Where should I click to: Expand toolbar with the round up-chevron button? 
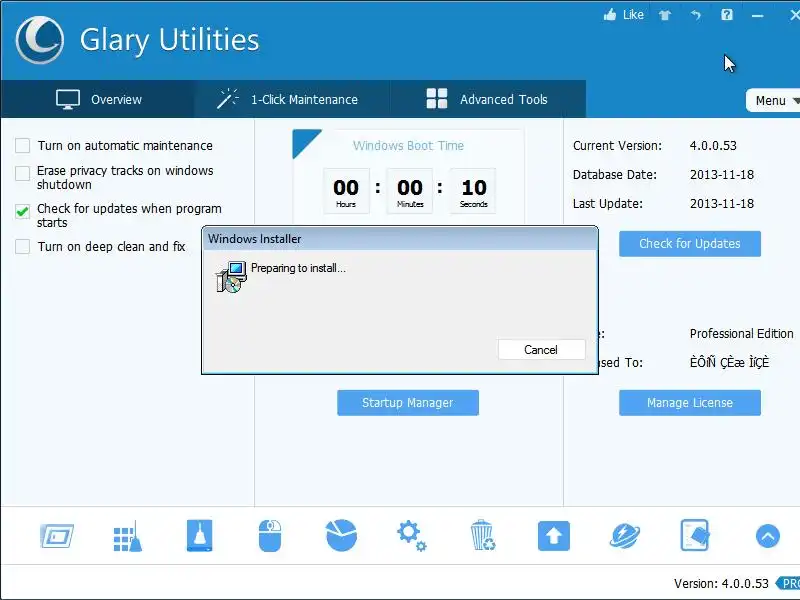[767, 536]
